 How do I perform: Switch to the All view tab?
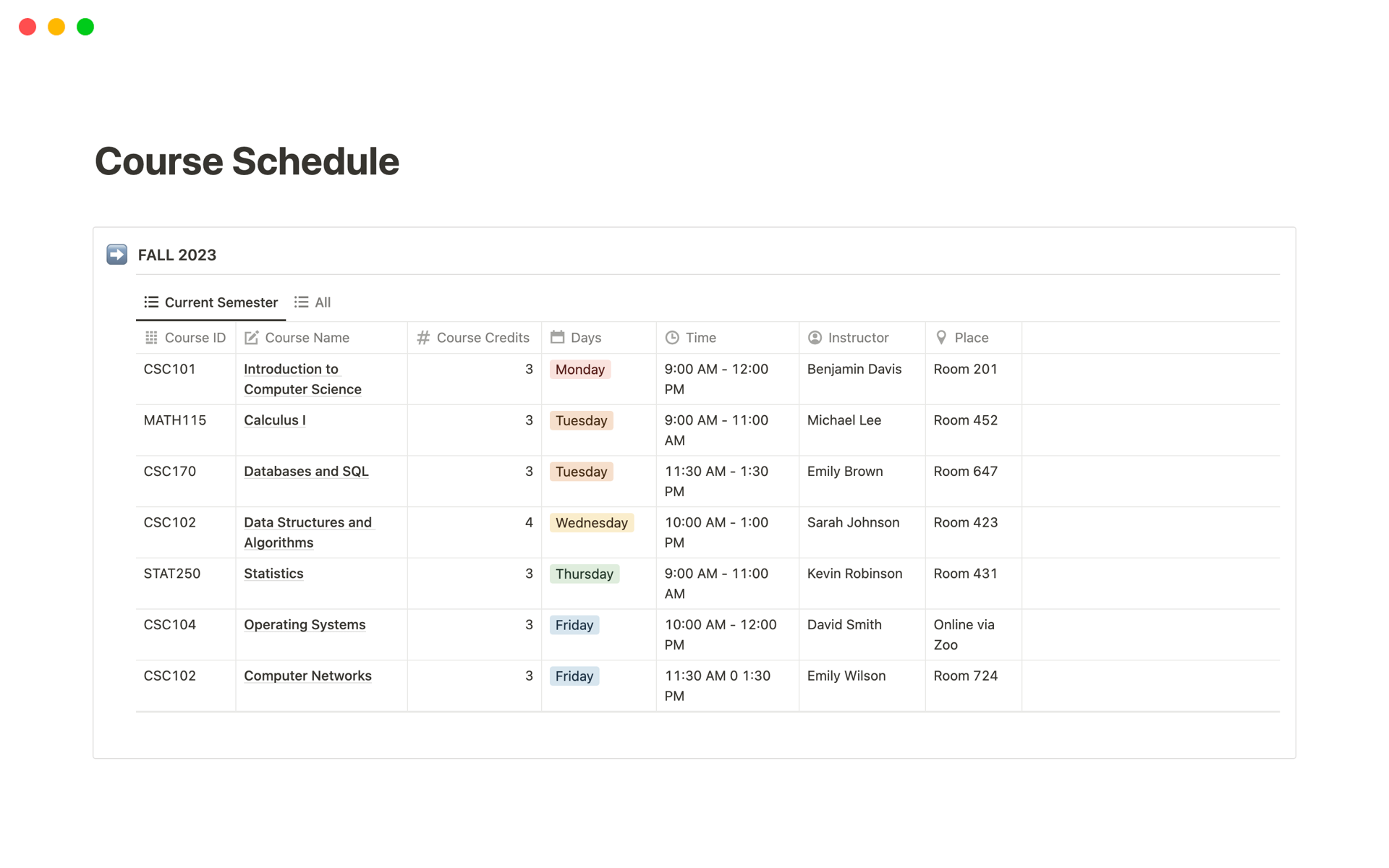313,302
